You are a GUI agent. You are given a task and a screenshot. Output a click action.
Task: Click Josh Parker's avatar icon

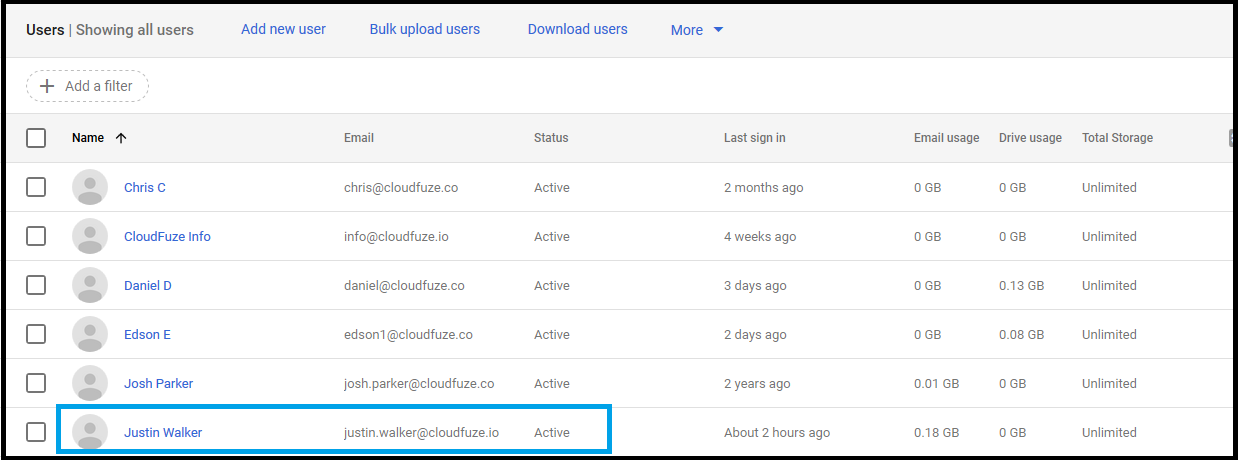(90, 384)
